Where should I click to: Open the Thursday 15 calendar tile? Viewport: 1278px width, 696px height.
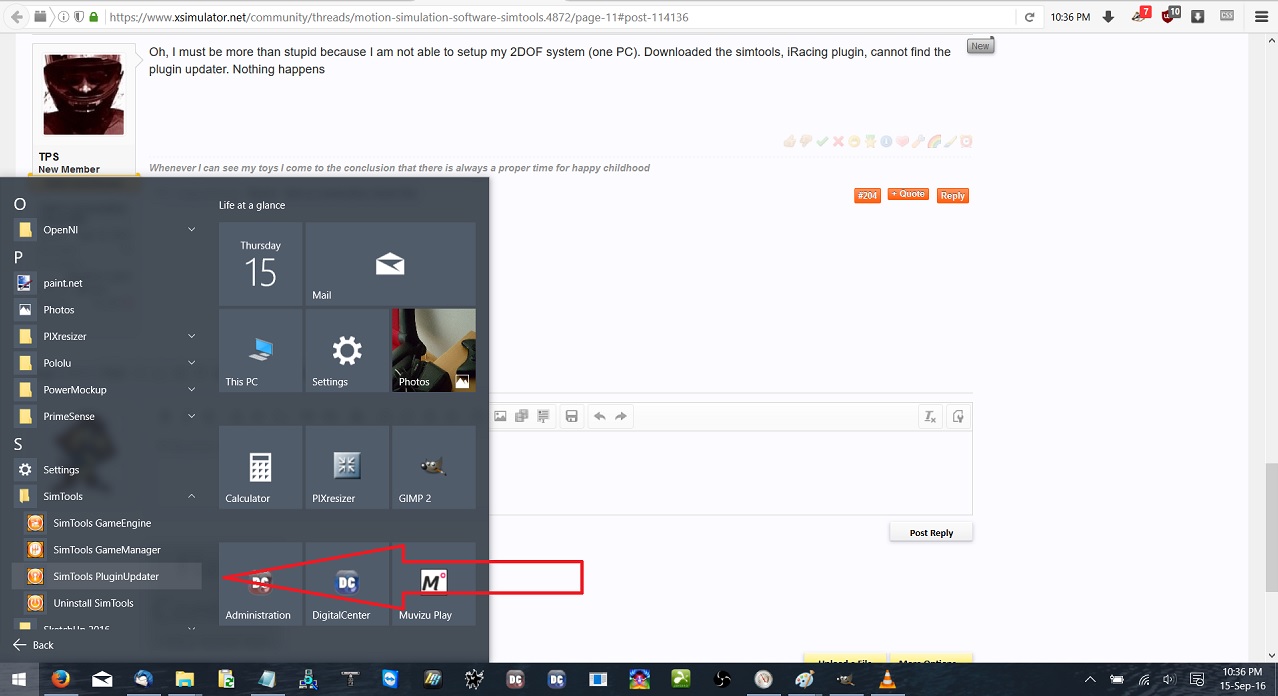tap(260, 264)
